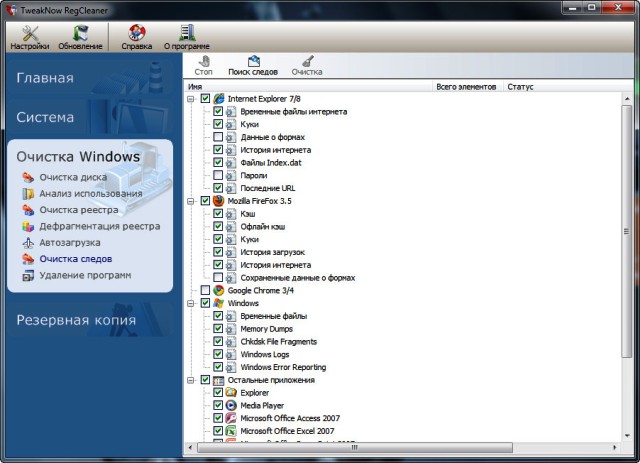The width and height of the screenshot is (640, 463).
Task: Open Справка help lifebuoy icon
Action: coord(137,33)
